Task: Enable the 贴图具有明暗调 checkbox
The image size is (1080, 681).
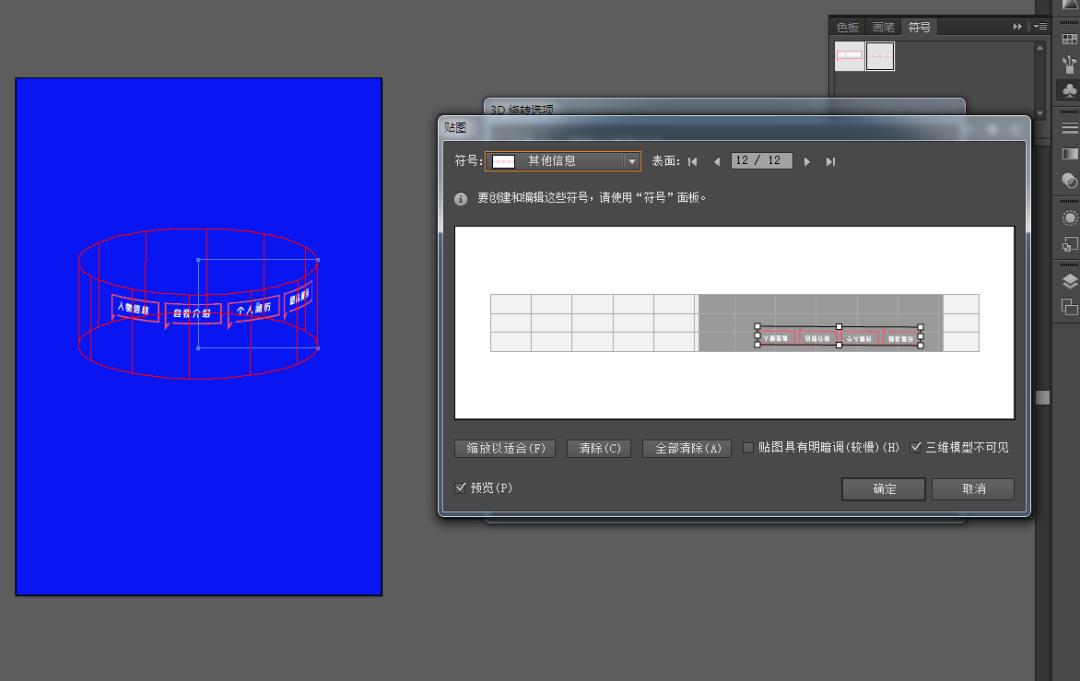Action: pos(748,448)
